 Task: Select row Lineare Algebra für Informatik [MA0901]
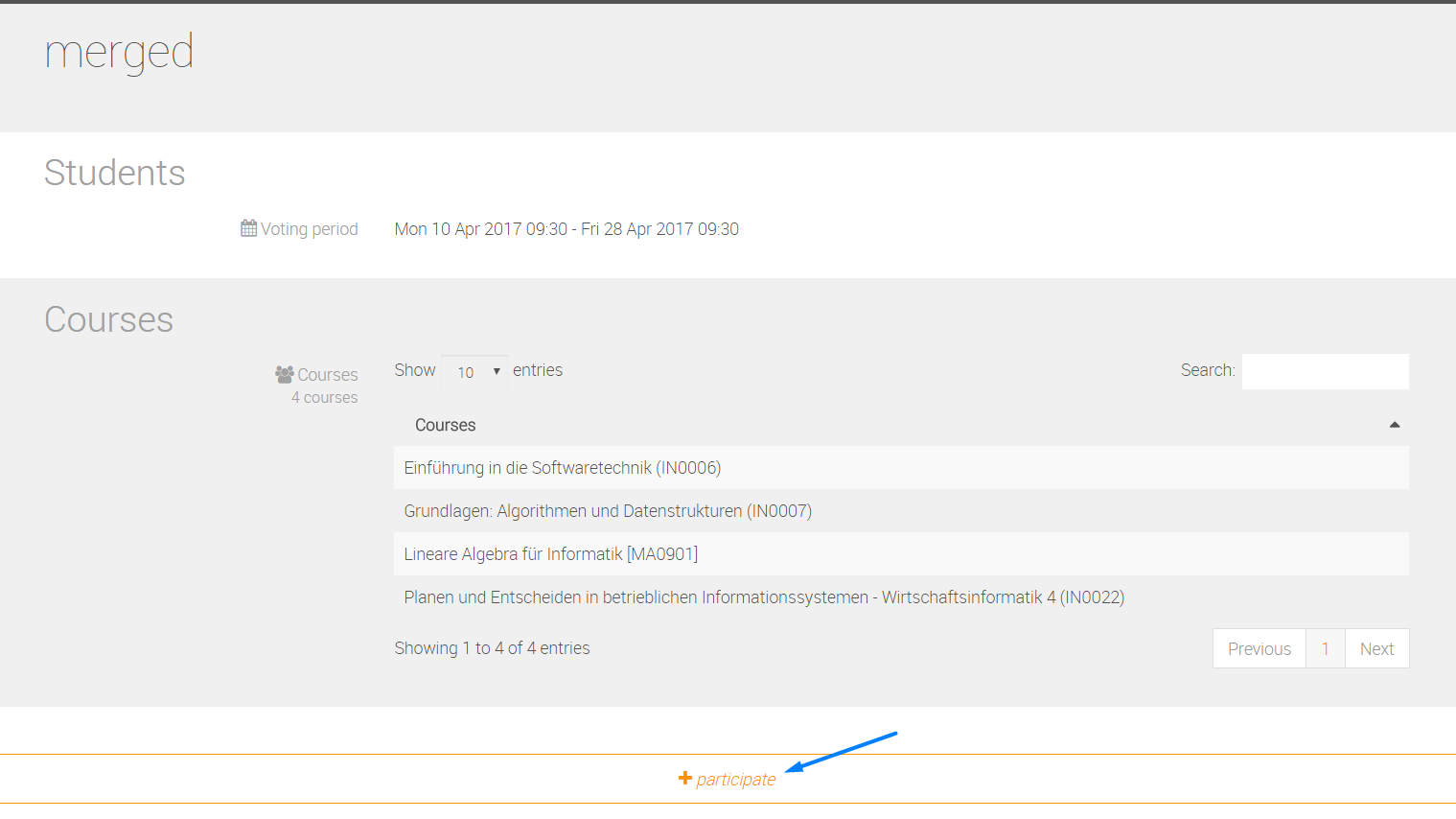coord(901,554)
